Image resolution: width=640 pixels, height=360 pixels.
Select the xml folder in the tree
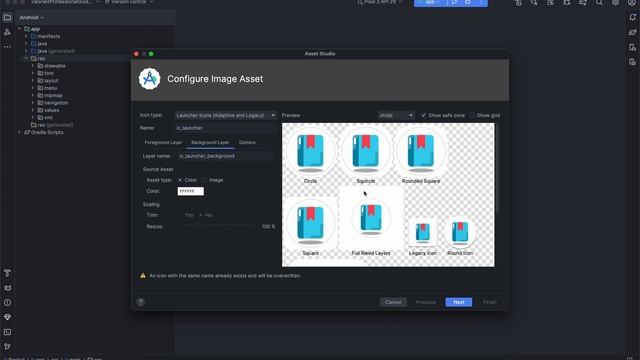click(45, 118)
